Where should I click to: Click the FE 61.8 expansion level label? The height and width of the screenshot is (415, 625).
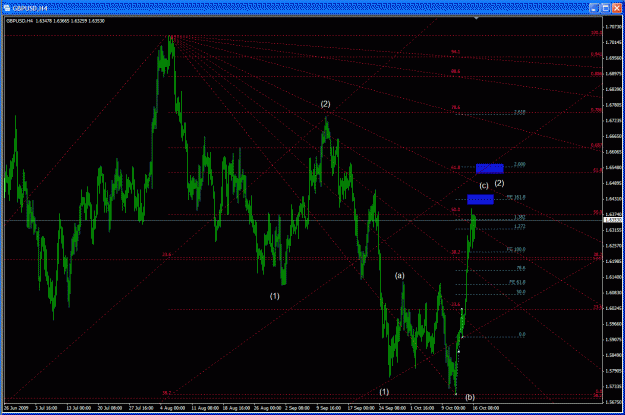point(517,283)
